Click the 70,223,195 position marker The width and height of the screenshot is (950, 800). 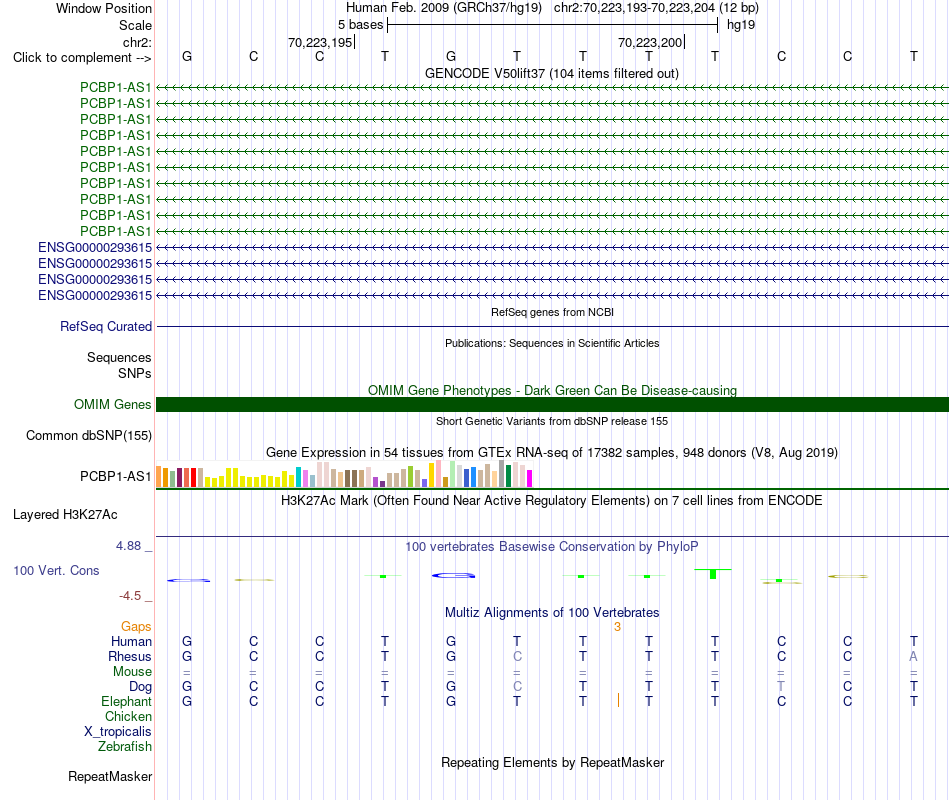pos(321,42)
